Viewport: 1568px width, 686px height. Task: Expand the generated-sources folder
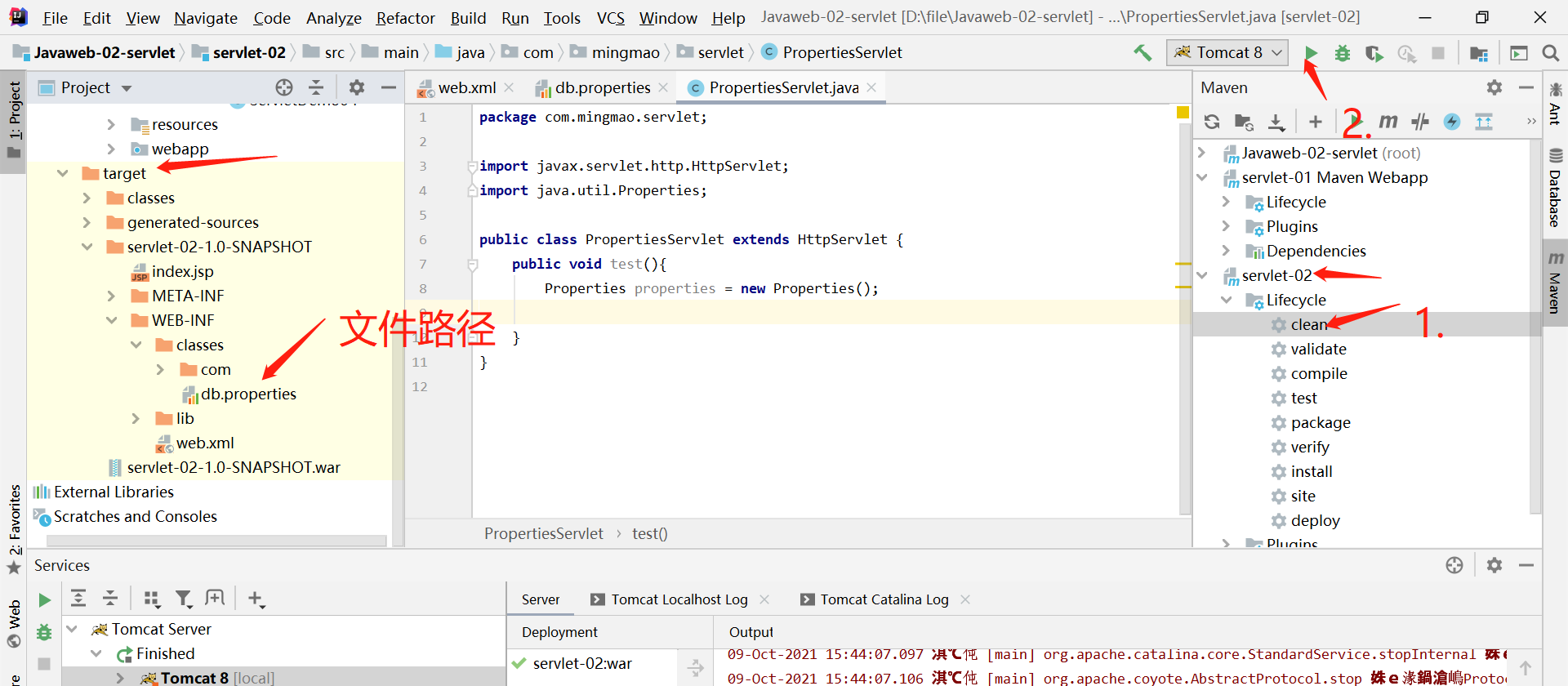87,222
